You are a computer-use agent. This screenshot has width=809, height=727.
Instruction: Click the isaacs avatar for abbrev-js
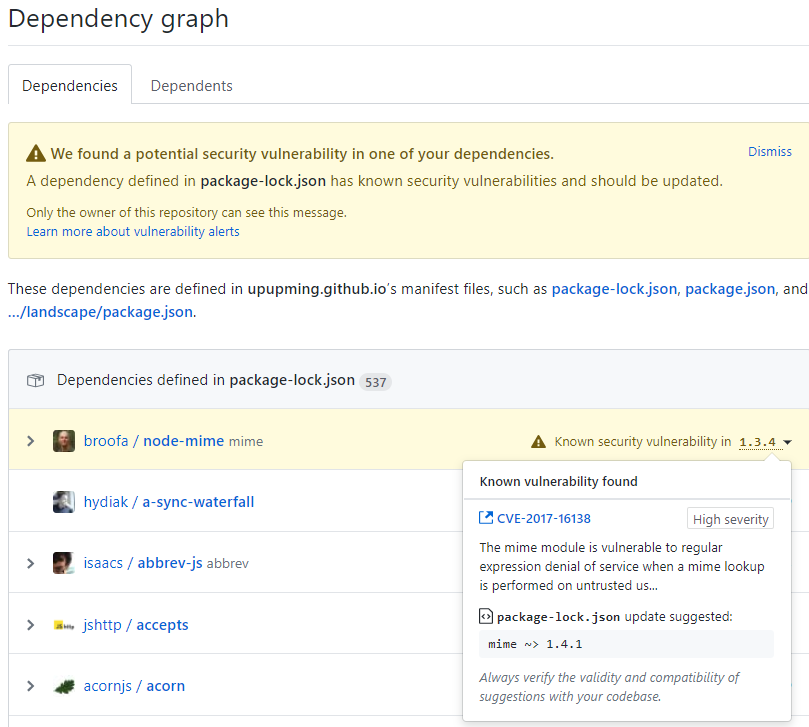tap(63, 562)
